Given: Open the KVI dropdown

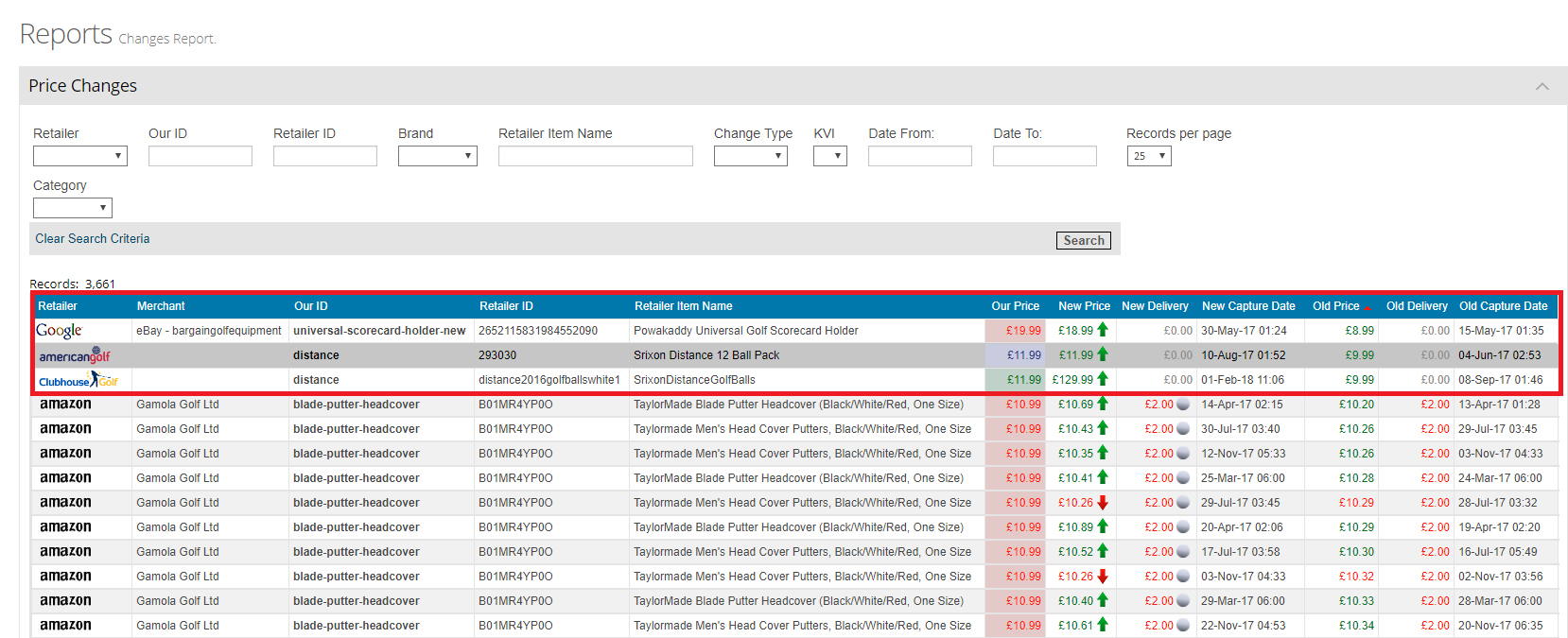Looking at the screenshot, I should (x=830, y=156).
